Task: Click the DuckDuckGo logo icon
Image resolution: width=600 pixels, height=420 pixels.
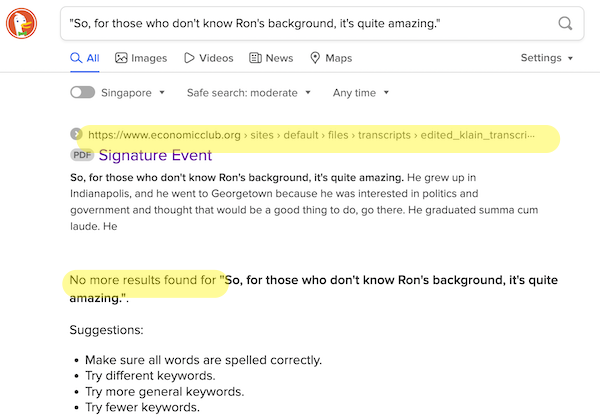Action: pyautogui.click(x=21, y=23)
